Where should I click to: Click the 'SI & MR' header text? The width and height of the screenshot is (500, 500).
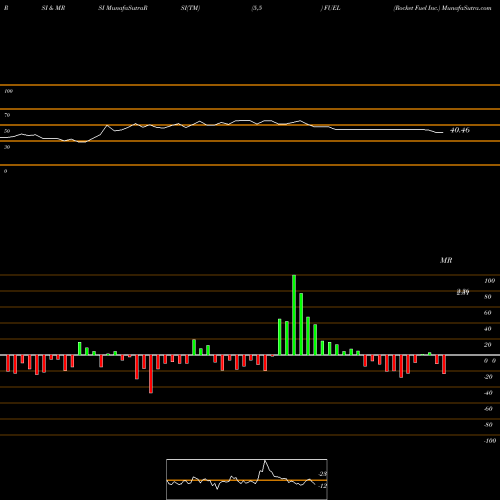(x=53, y=8)
